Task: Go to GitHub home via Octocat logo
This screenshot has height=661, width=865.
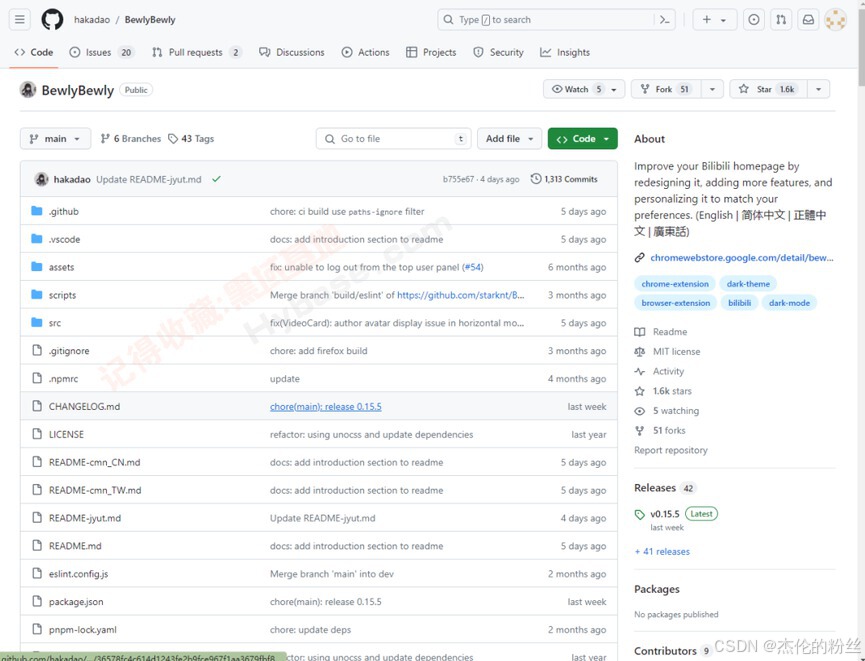Action: point(52,20)
